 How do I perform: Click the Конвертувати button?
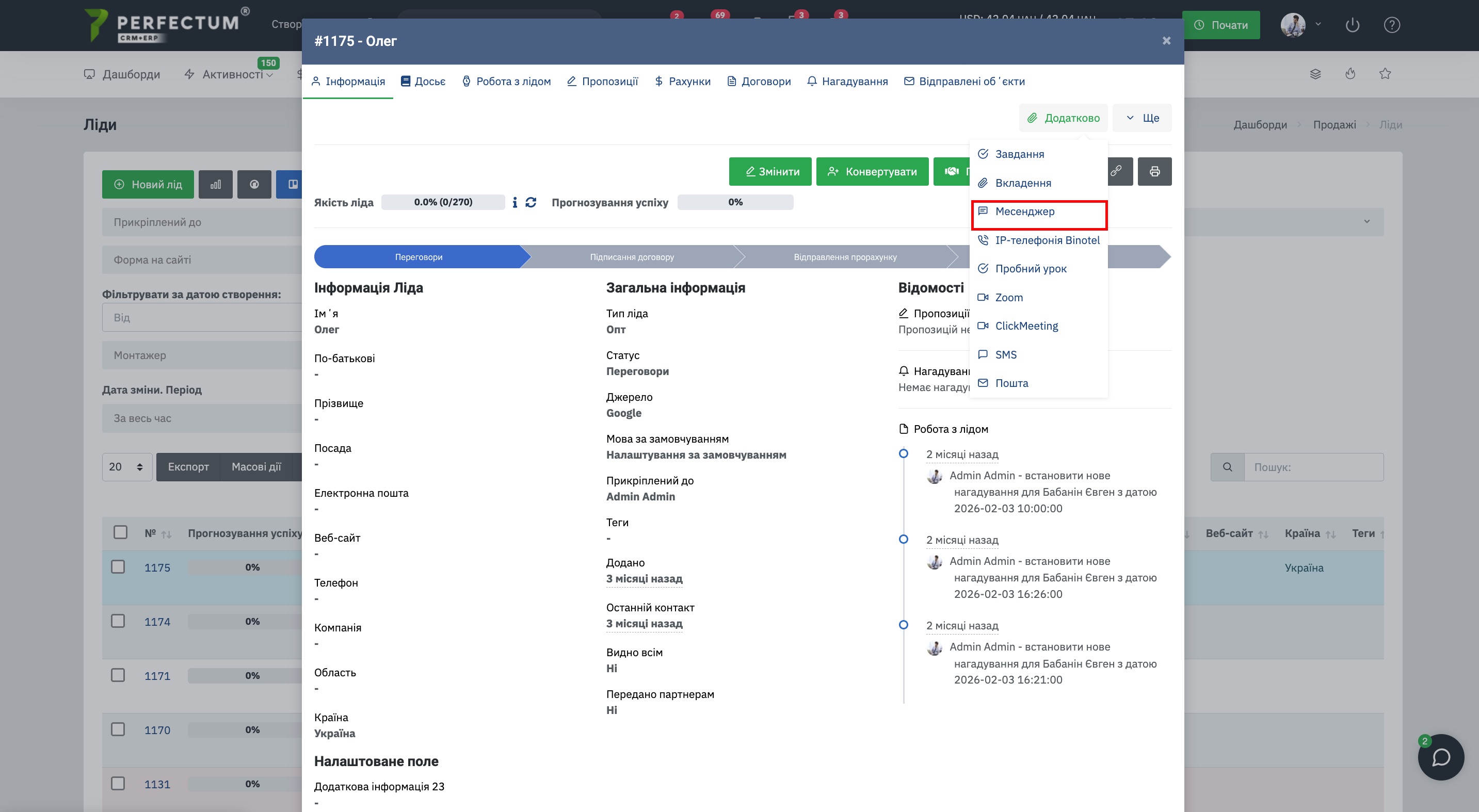tap(872, 172)
